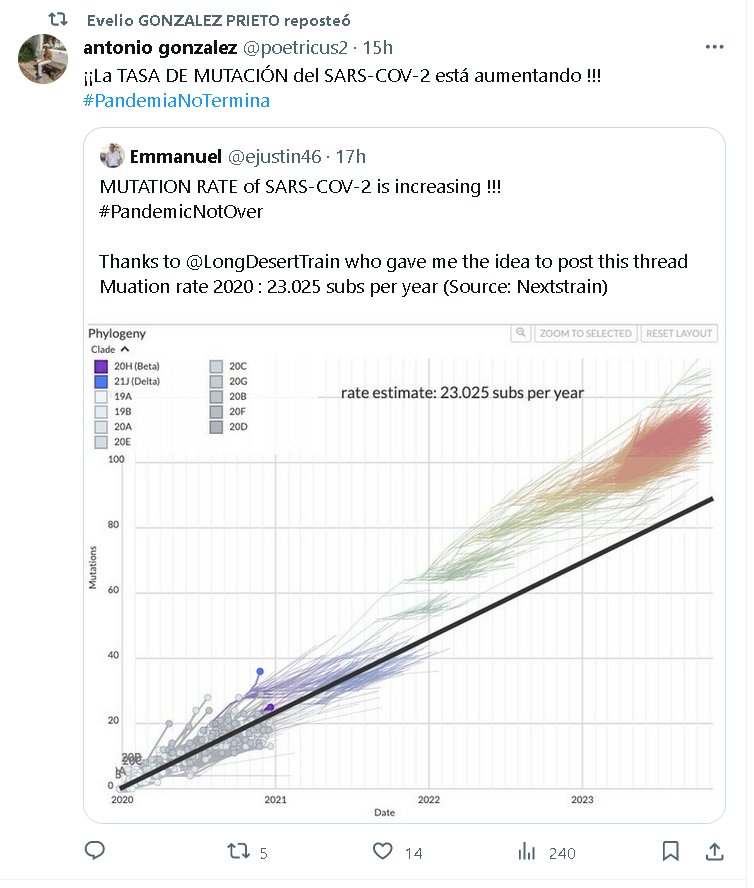Click the ZOOM TO SELECTED button
The height and width of the screenshot is (888, 754).
(585, 333)
